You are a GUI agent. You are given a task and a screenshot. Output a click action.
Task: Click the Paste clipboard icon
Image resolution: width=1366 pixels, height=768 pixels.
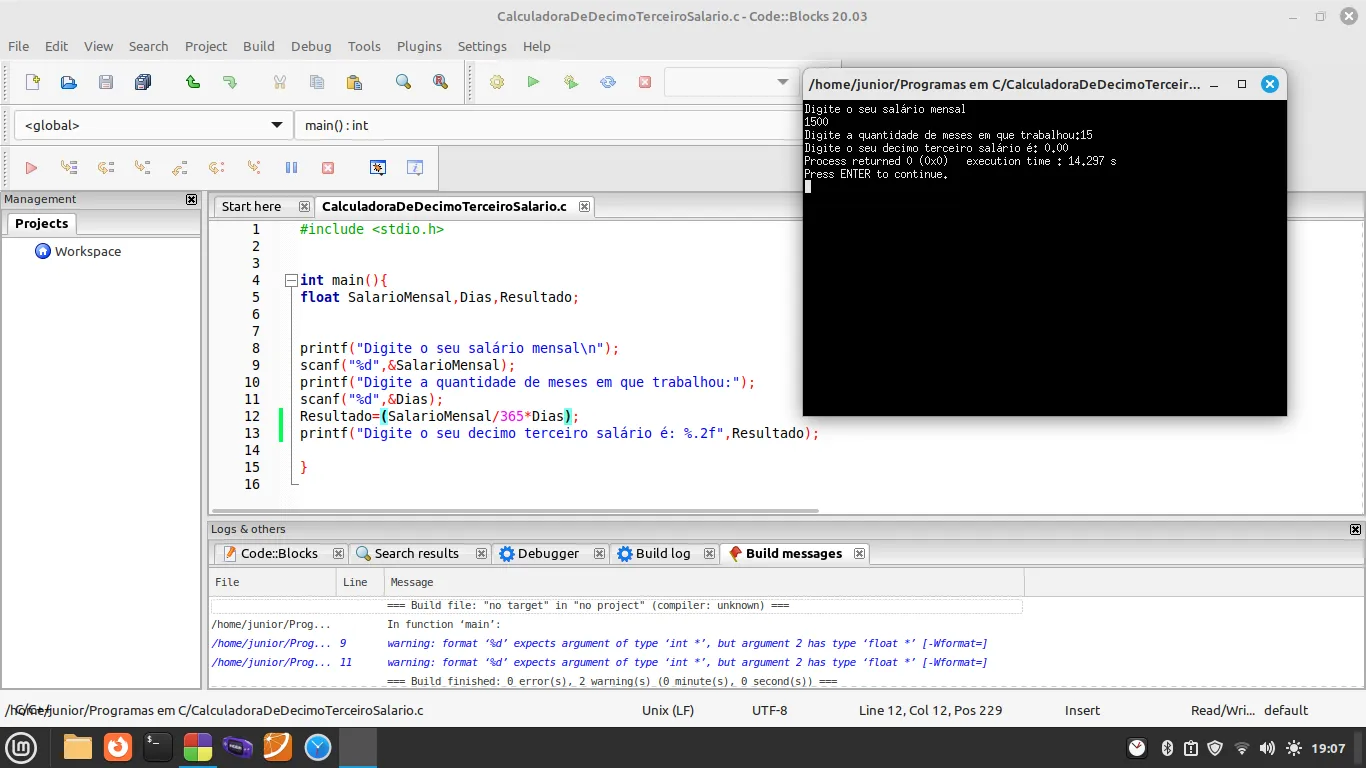point(353,82)
